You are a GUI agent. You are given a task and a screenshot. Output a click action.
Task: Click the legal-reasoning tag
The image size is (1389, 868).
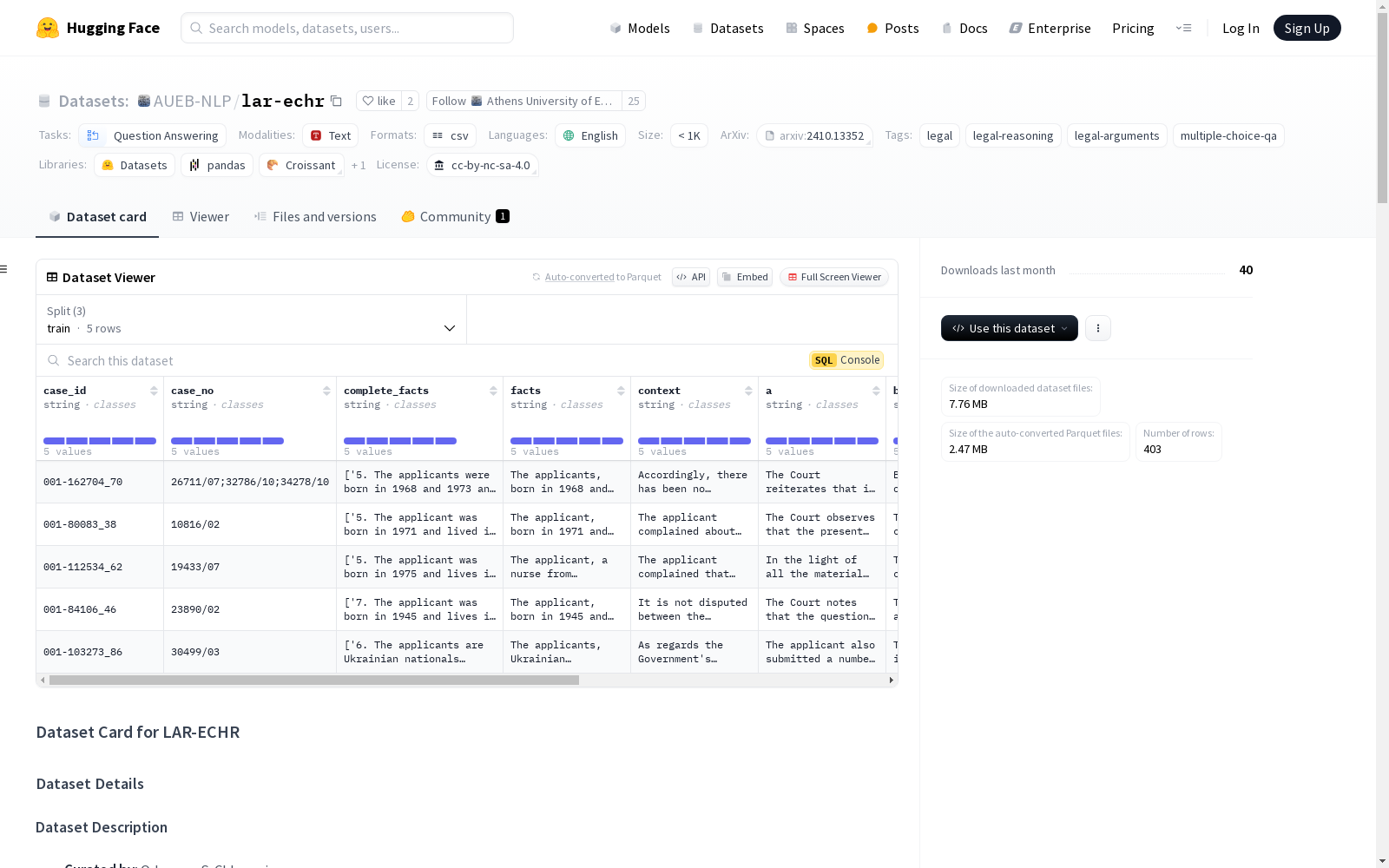pyautogui.click(x=1013, y=135)
